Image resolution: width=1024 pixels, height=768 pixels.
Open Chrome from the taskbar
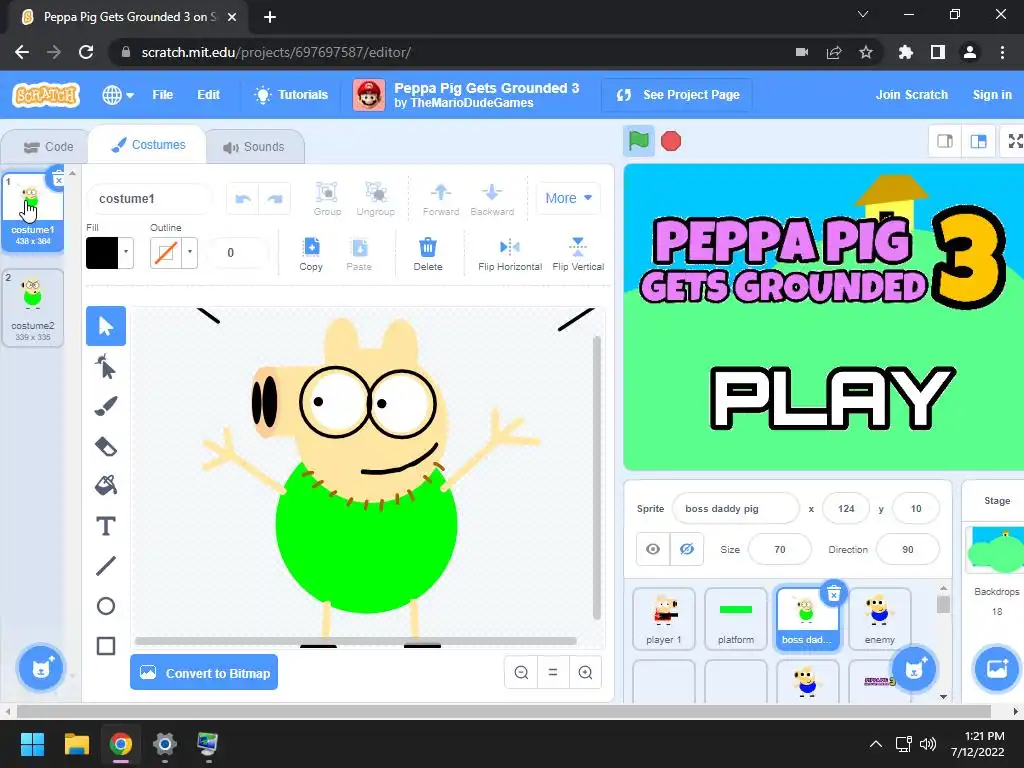click(121, 744)
